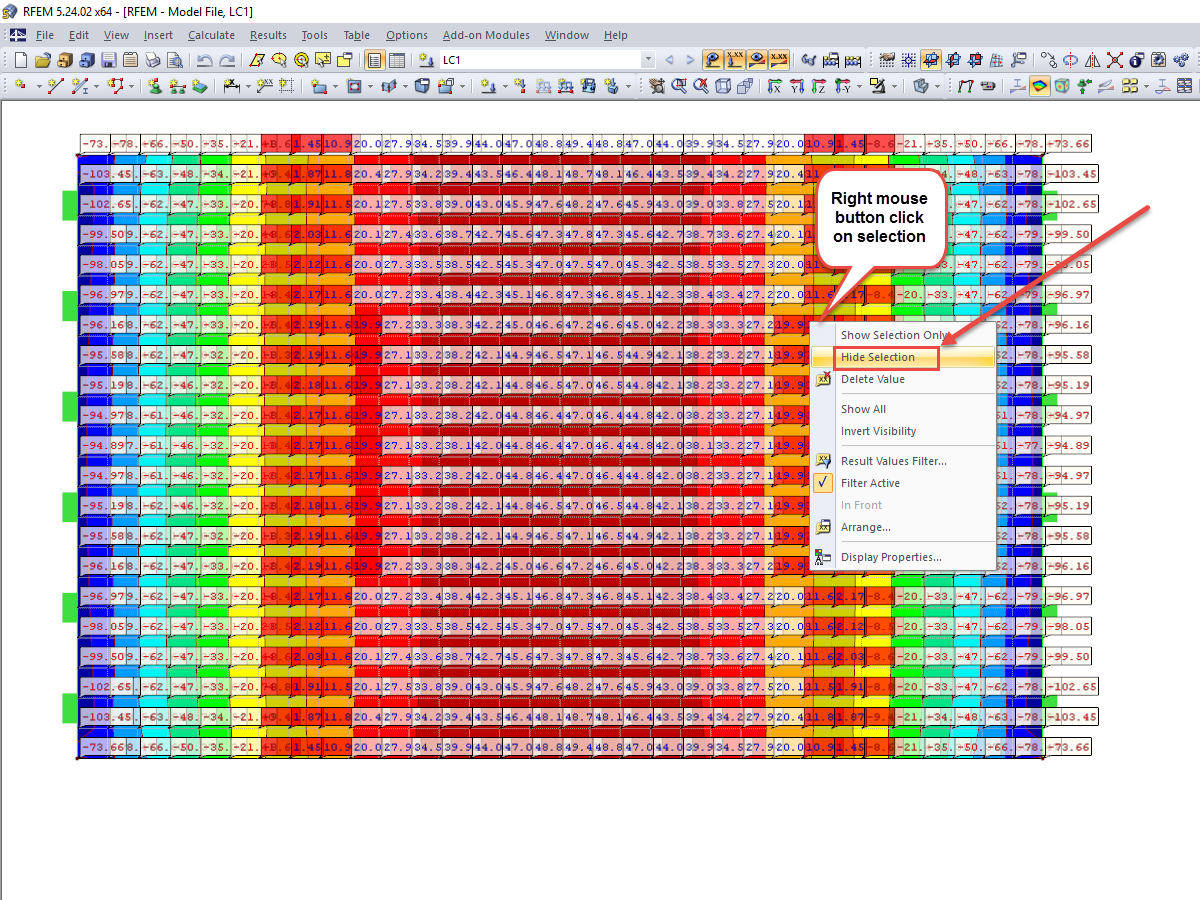This screenshot has width=1200, height=900.
Task: Click the mirror objects icon
Action: click(x=1092, y=60)
